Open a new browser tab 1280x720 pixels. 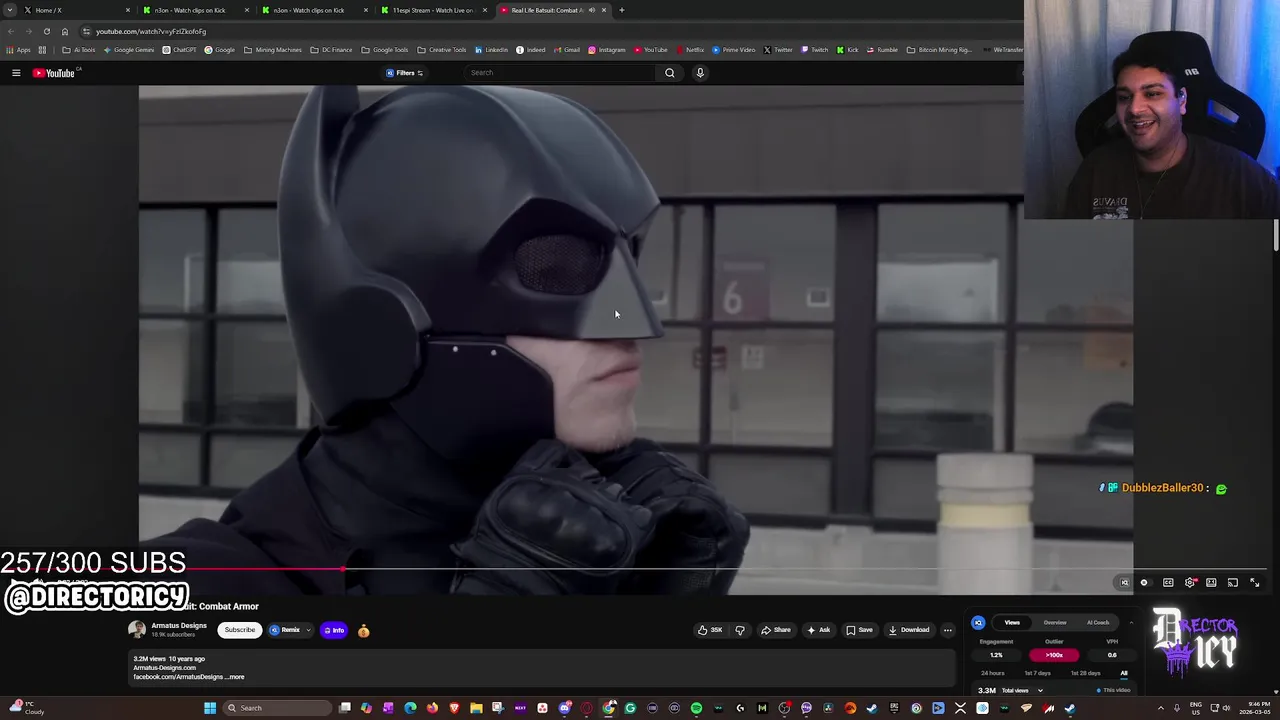click(x=622, y=10)
